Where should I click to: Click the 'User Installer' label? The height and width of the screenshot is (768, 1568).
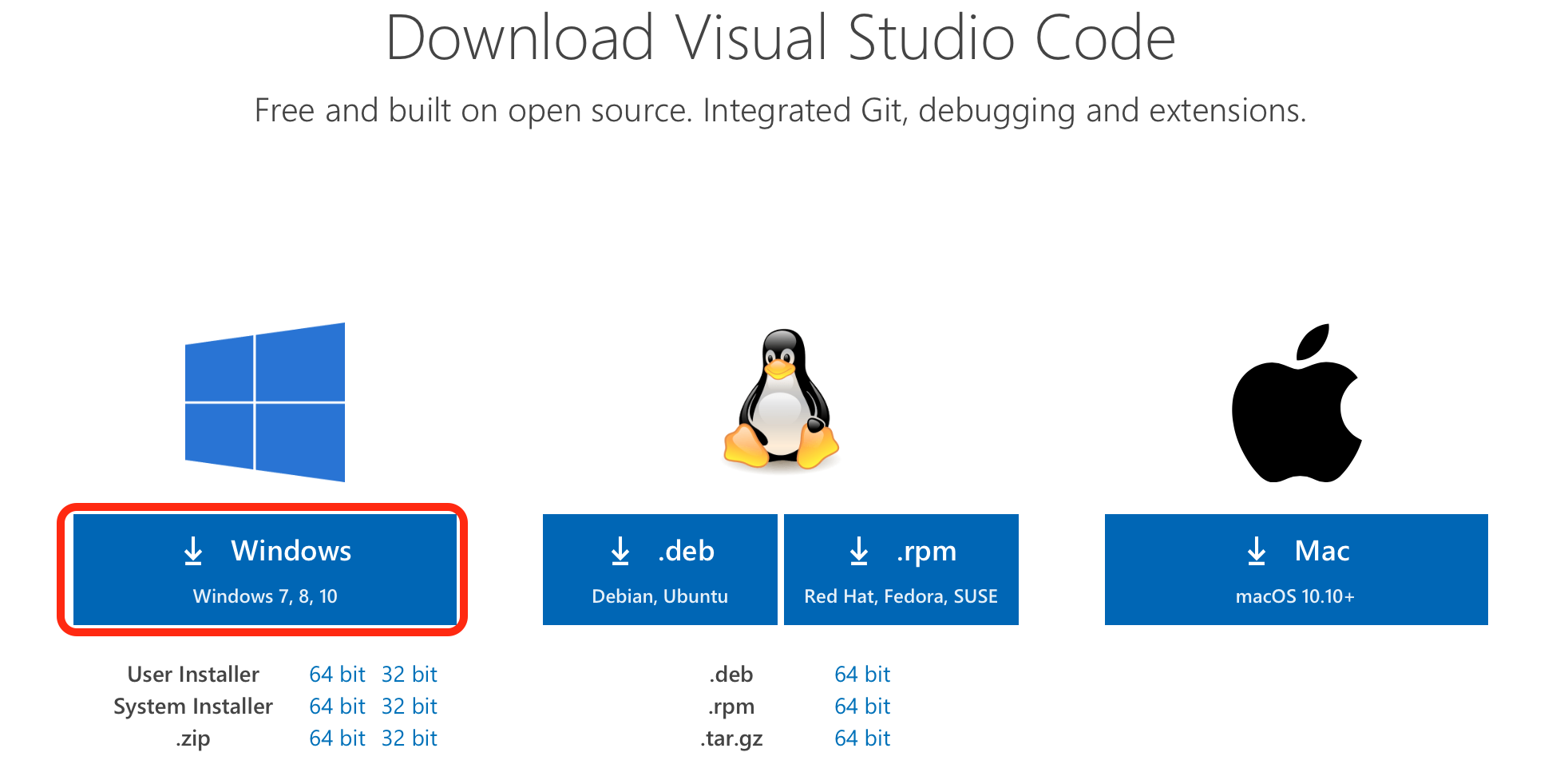[x=193, y=675]
